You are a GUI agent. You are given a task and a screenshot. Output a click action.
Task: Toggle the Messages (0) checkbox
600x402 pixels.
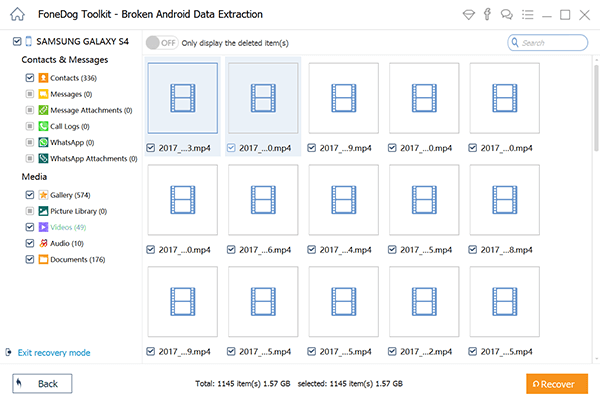[x=29, y=94]
